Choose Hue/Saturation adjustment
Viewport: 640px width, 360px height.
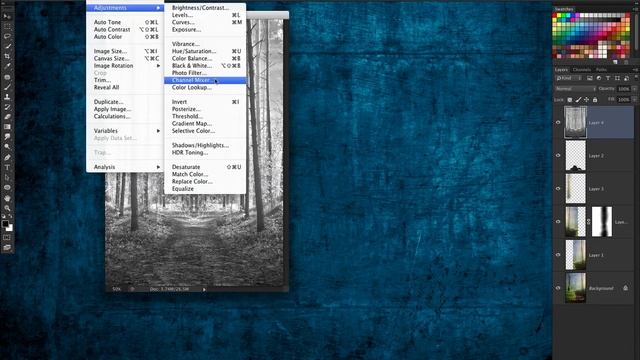click(x=205, y=51)
